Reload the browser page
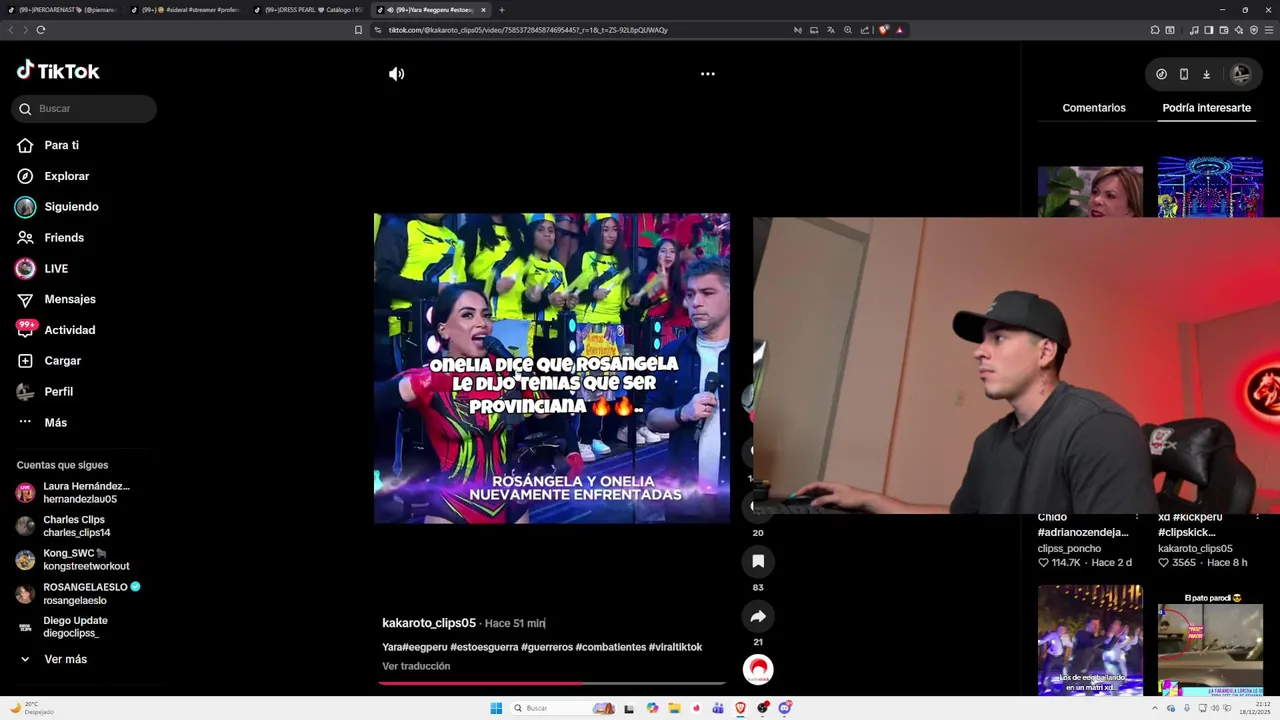Viewport: 1280px width, 720px height. 41,30
